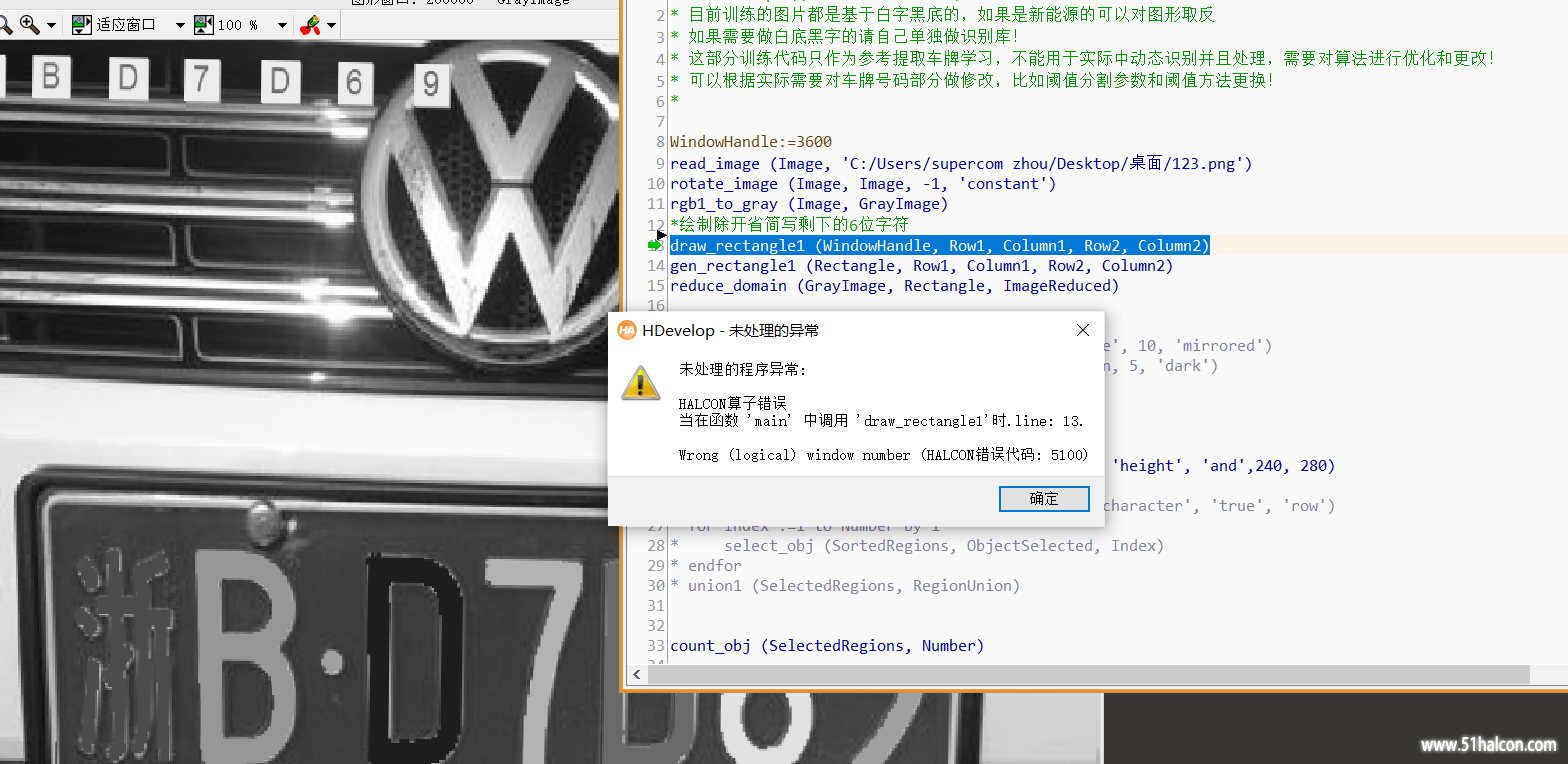Click the reduce_domain code line
Viewport: 1568px width, 764px height.
tap(894, 286)
